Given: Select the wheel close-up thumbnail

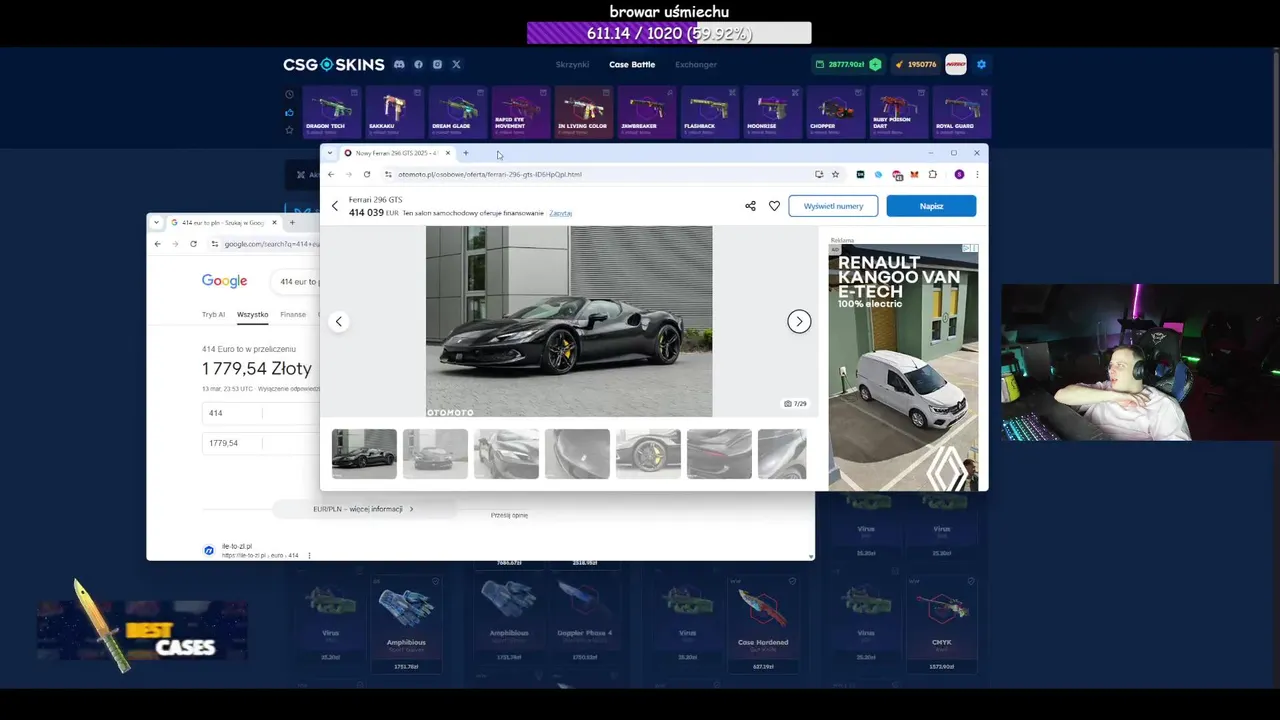Looking at the screenshot, I should click(648, 454).
